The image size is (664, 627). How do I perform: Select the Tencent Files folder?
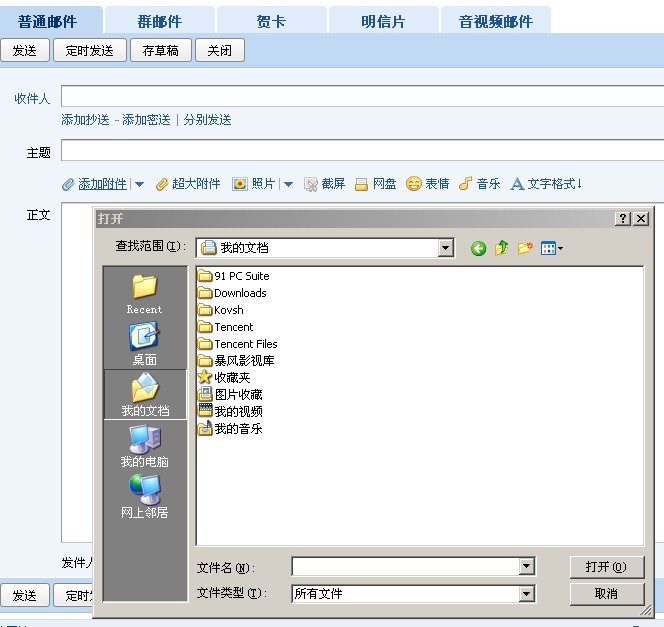tap(238, 344)
